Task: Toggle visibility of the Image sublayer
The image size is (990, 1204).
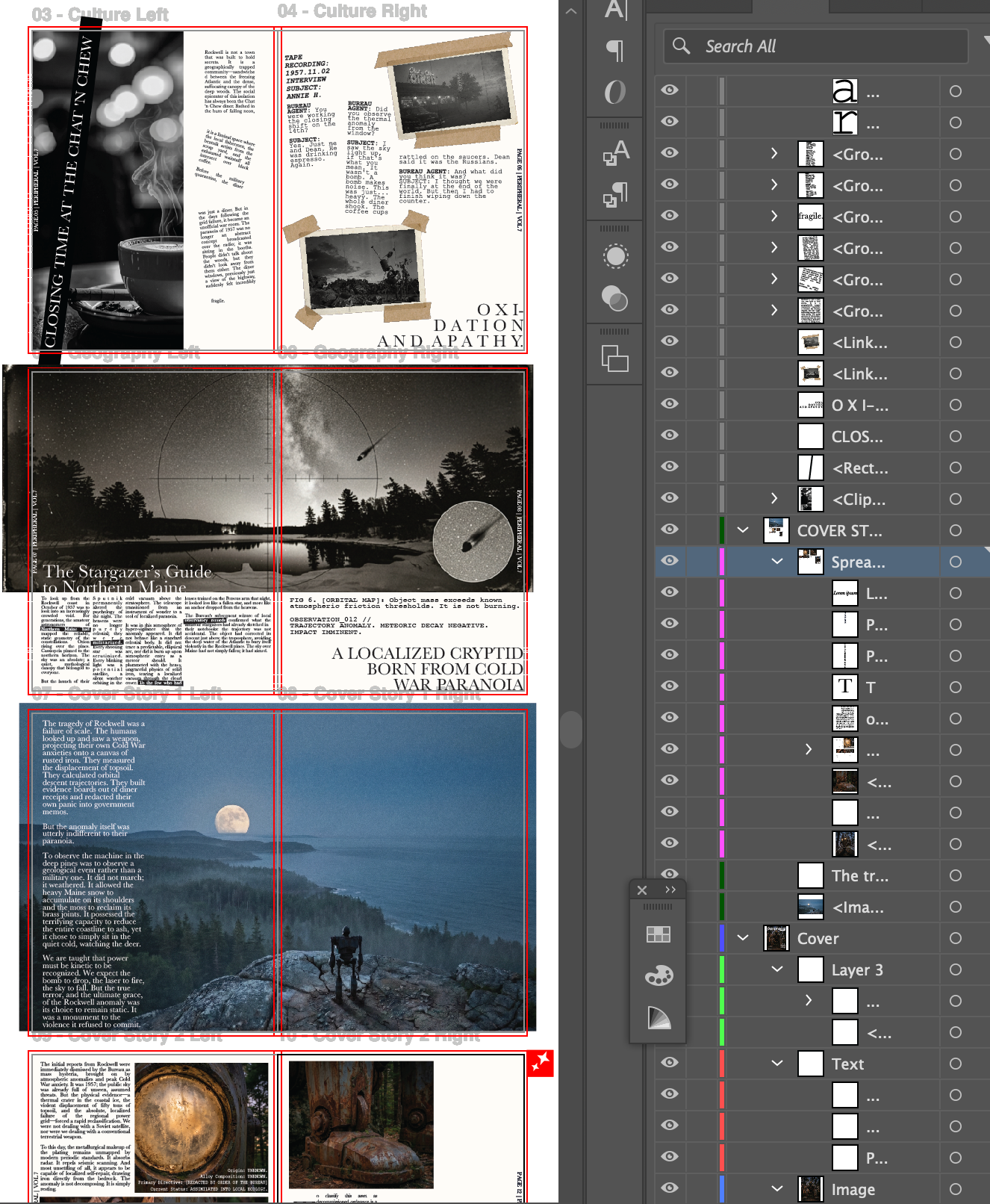Action: coord(670,1188)
